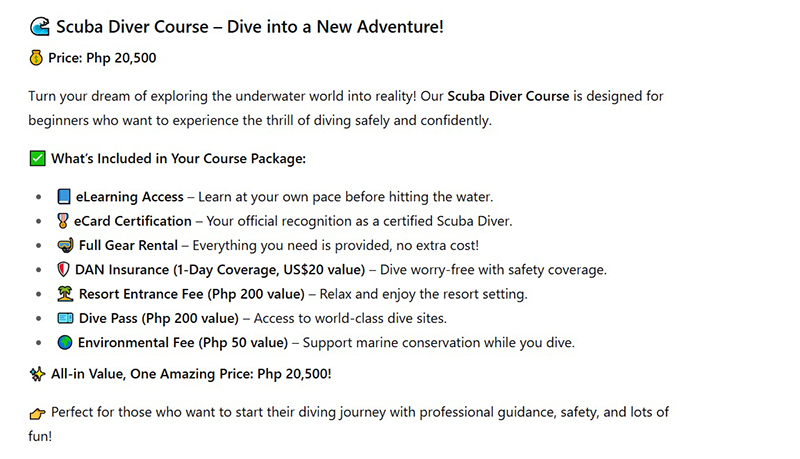Click the Scuba Diver Course heading text
The image size is (800, 459).
point(250,27)
